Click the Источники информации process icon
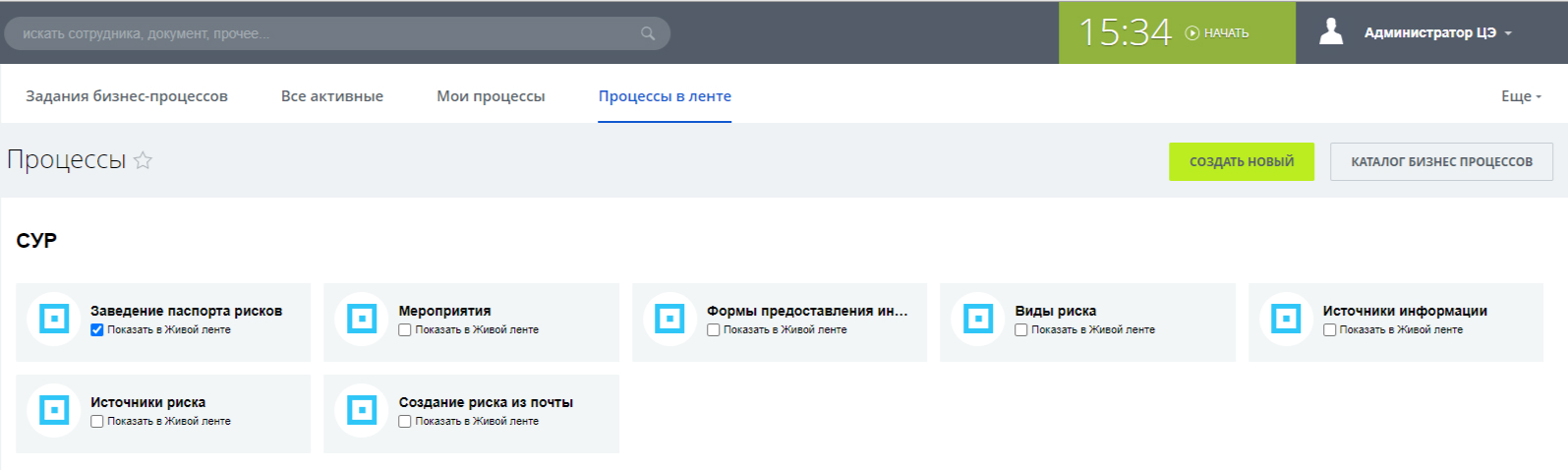1568x470 pixels. point(1286,320)
